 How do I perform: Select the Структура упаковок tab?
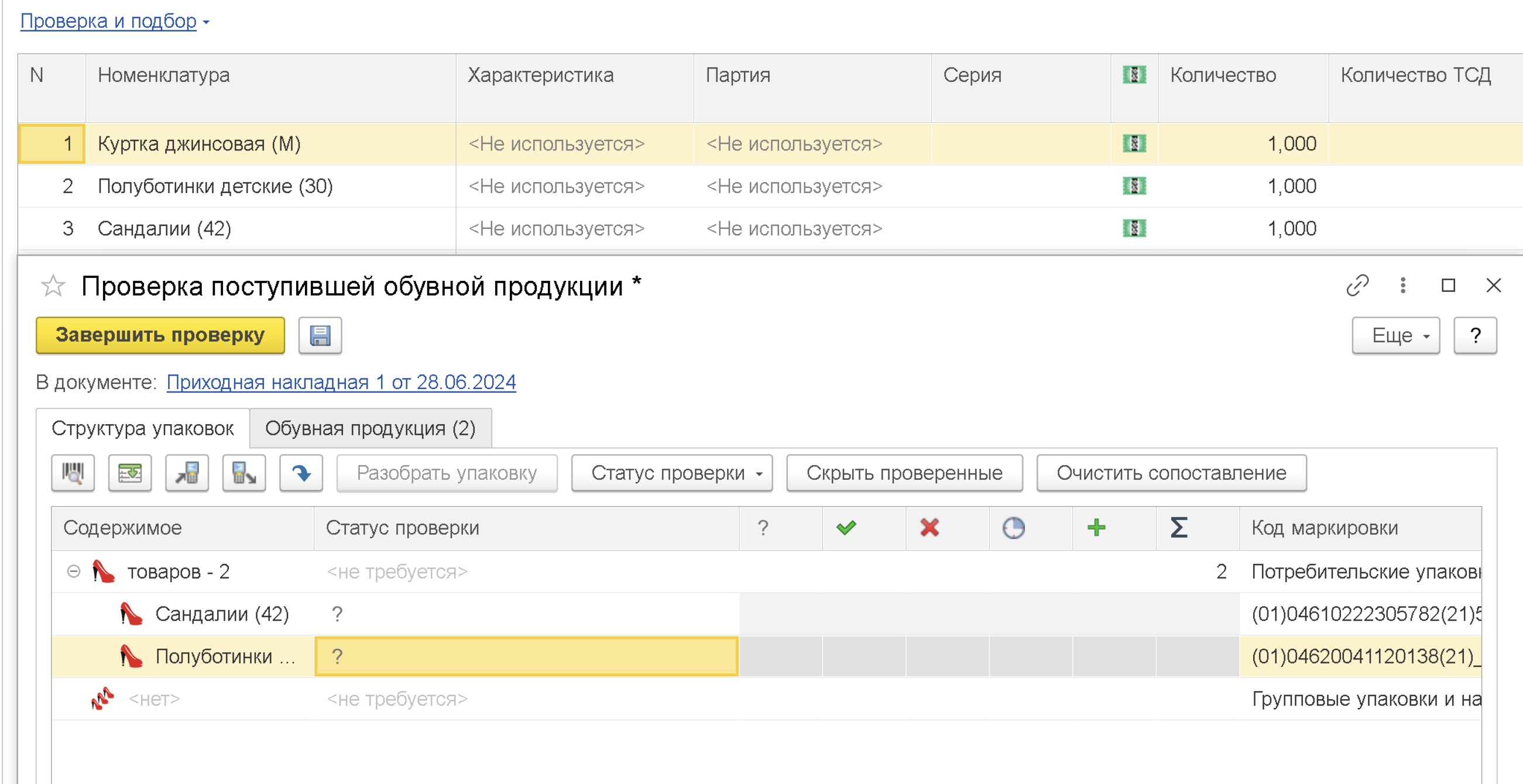[142, 428]
